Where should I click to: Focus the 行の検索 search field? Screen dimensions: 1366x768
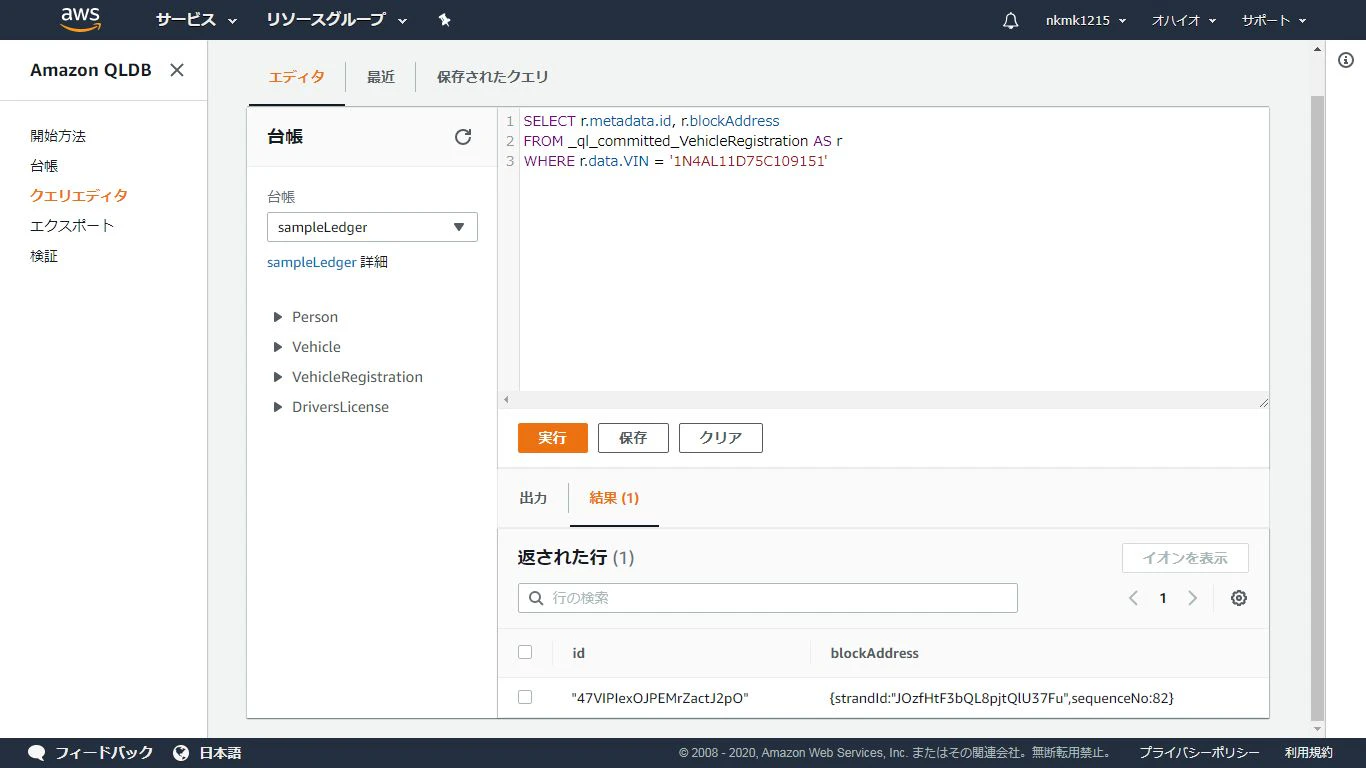768,598
